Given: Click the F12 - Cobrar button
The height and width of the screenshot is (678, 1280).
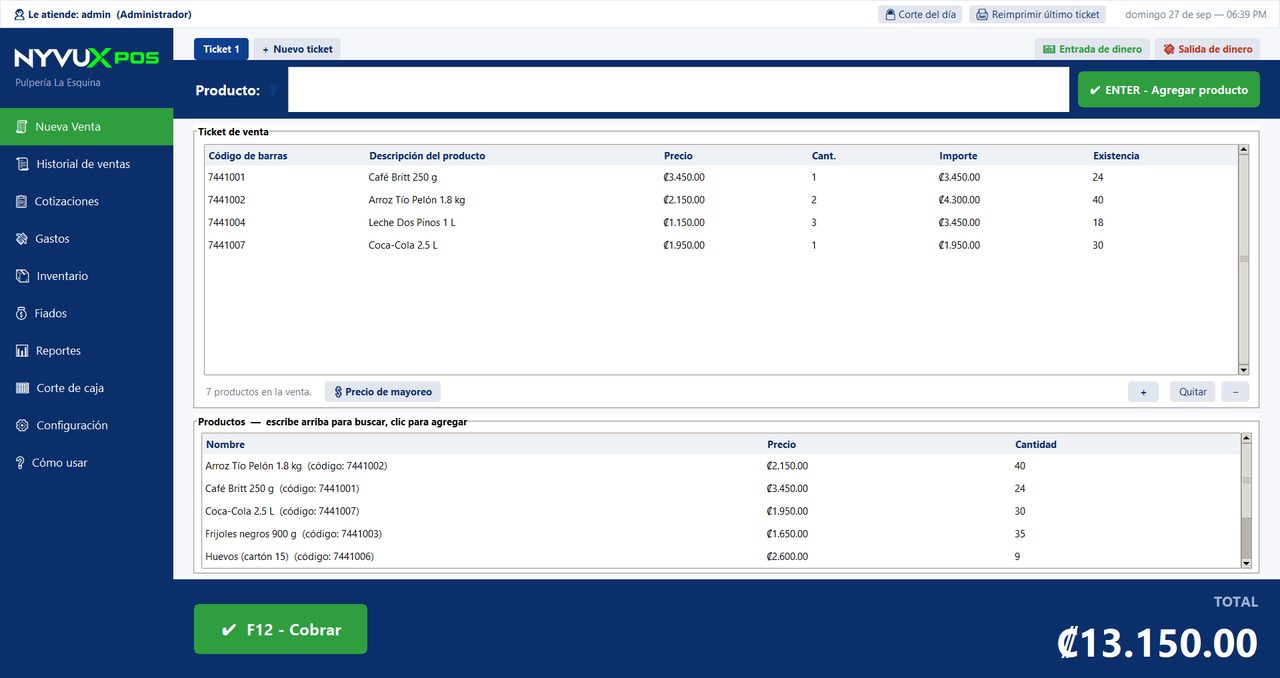Looking at the screenshot, I should tap(281, 629).
